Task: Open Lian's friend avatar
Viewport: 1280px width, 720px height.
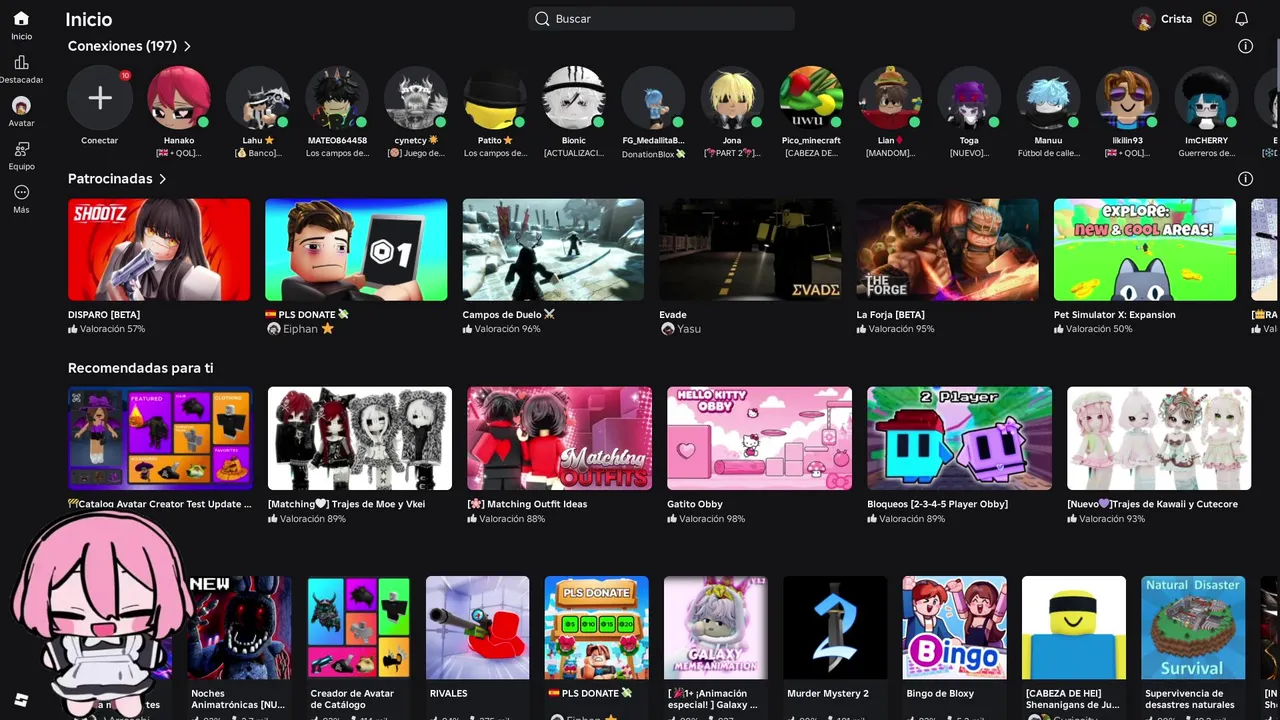Action: coord(890,98)
